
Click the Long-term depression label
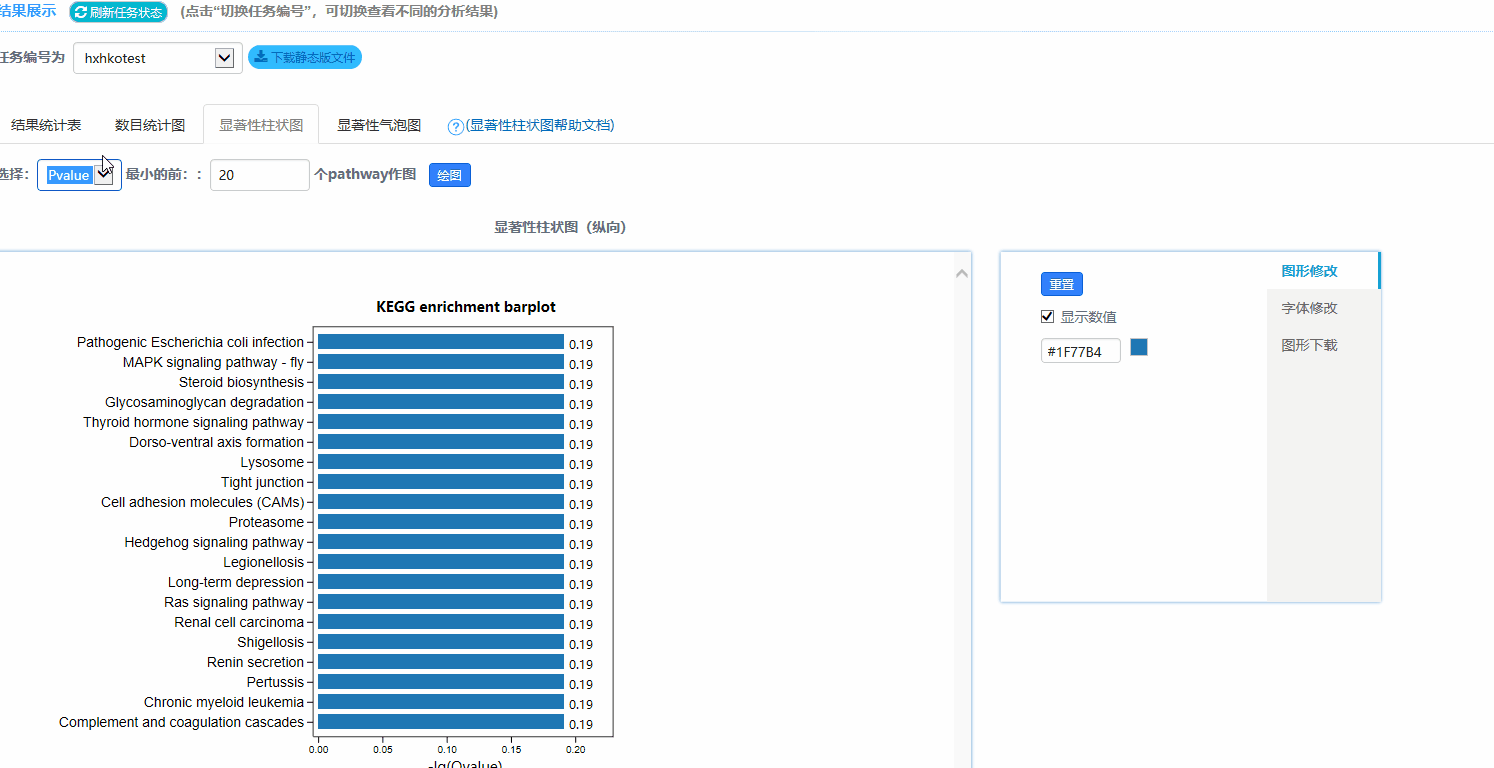pyautogui.click(x=236, y=582)
